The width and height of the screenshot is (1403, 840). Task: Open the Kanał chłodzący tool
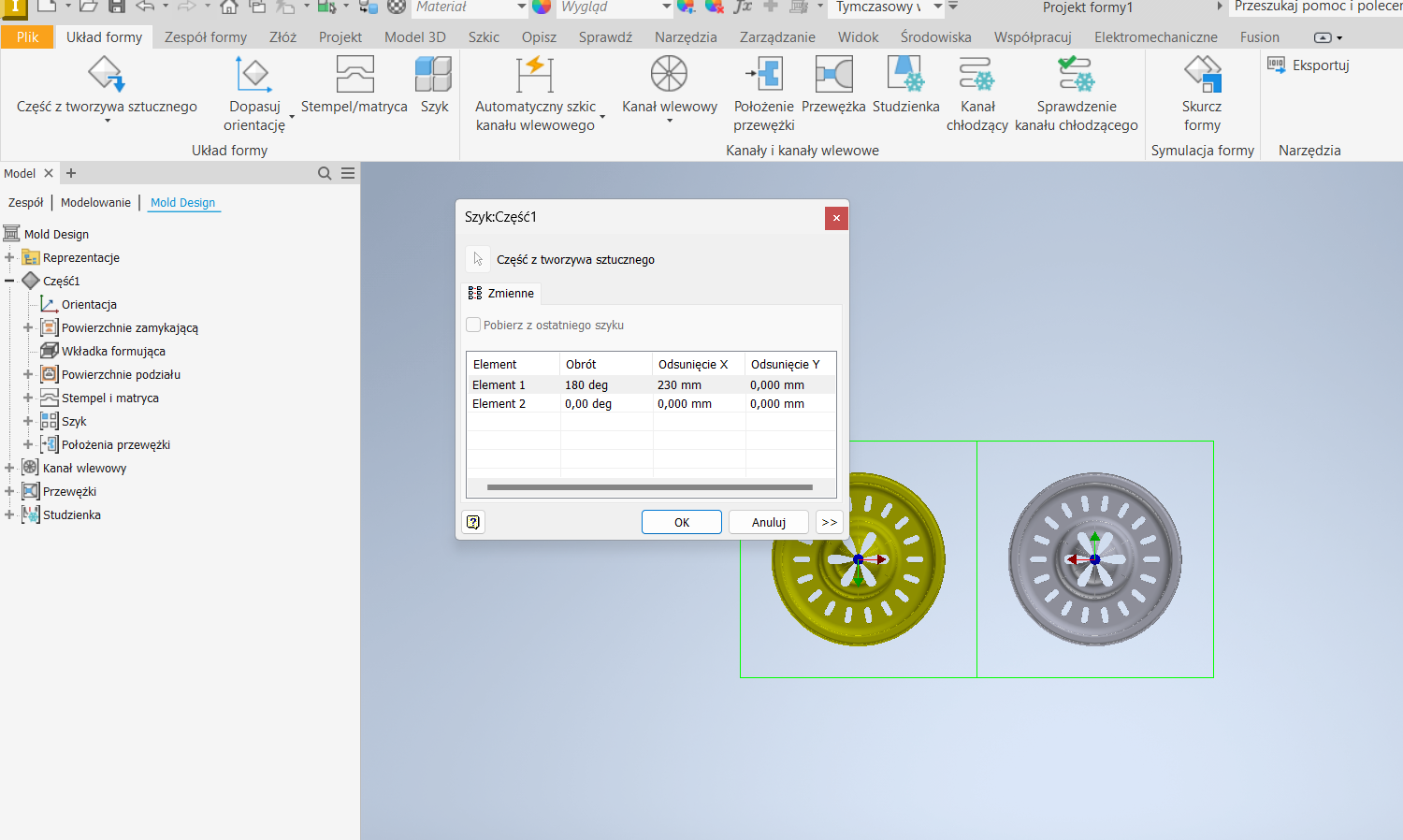point(977,94)
